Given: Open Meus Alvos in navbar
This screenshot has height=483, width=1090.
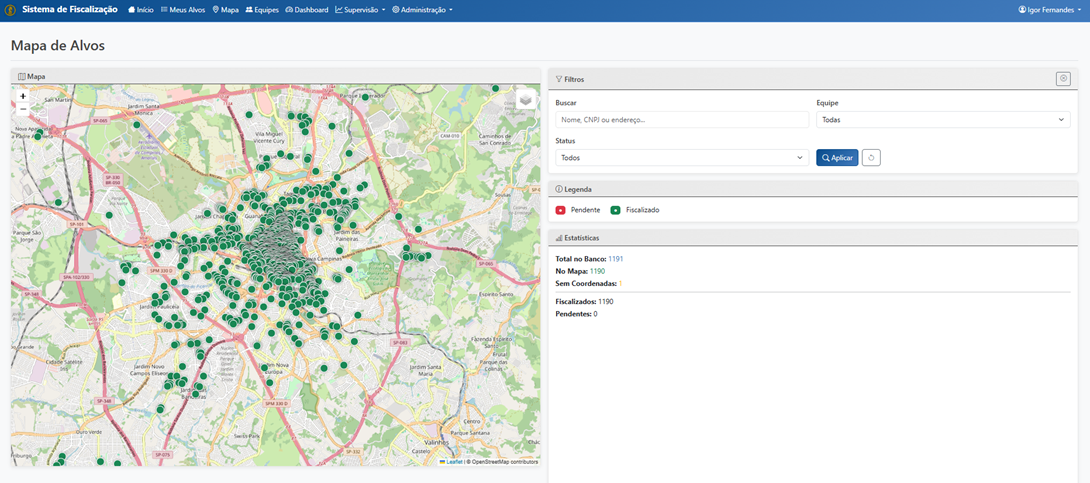Looking at the screenshot, I should click(183, 10).
